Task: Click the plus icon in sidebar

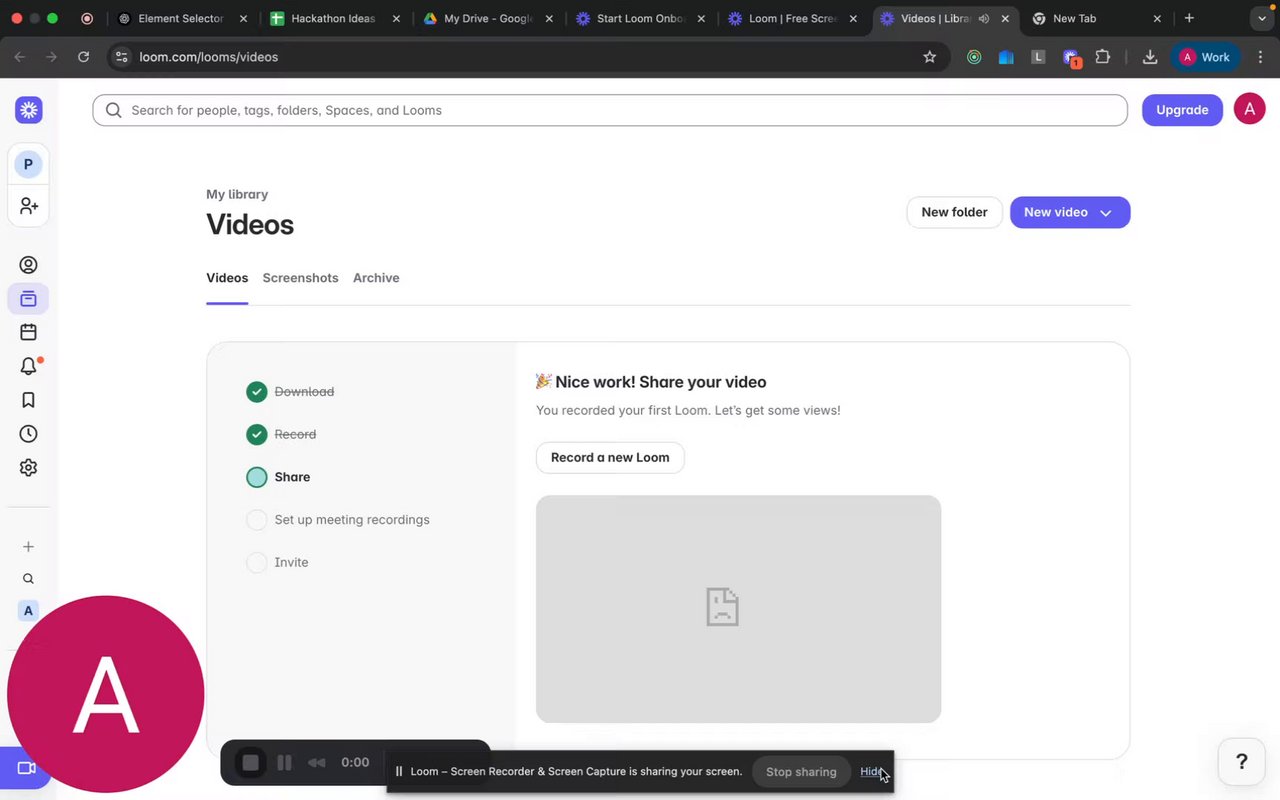Action: [x=28, y=547]
